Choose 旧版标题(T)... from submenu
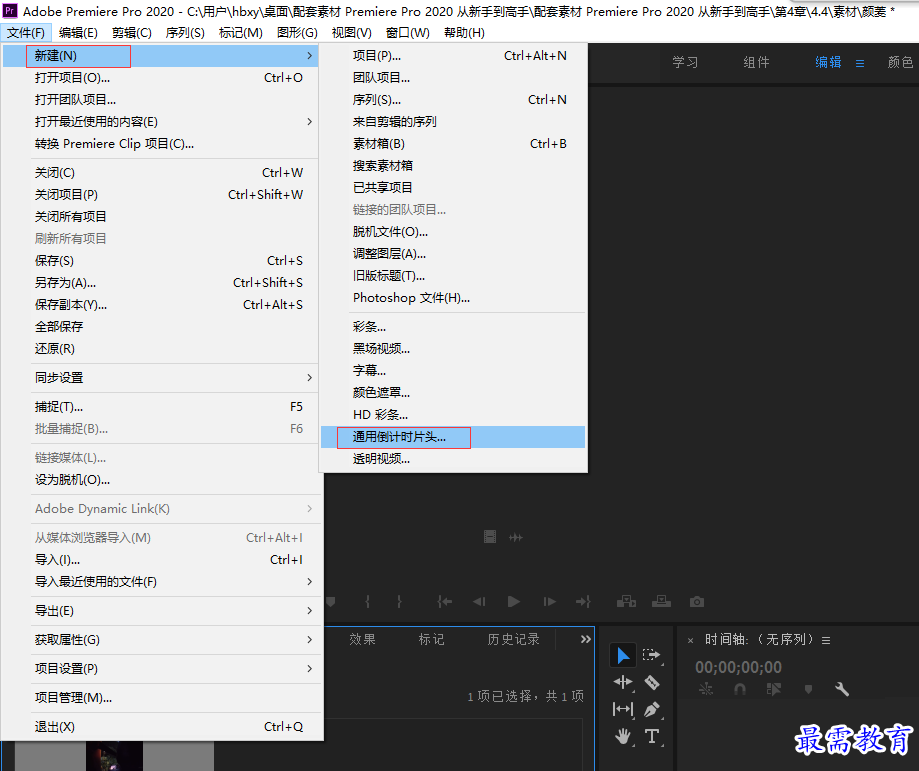 coord(453,276)
